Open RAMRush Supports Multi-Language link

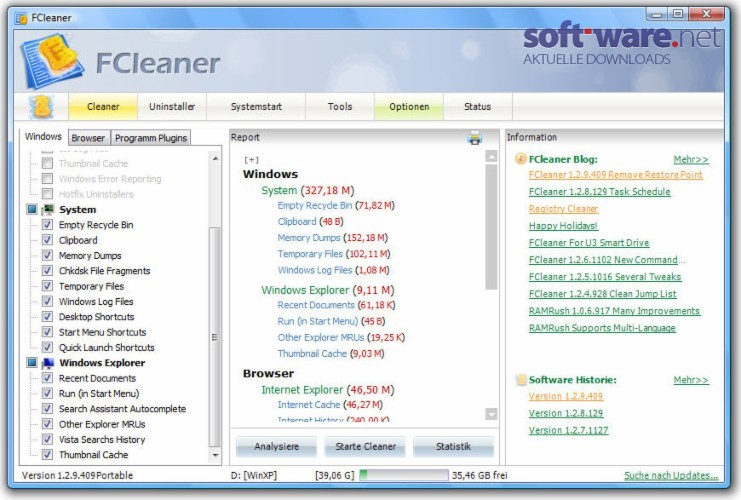point(602,328)
